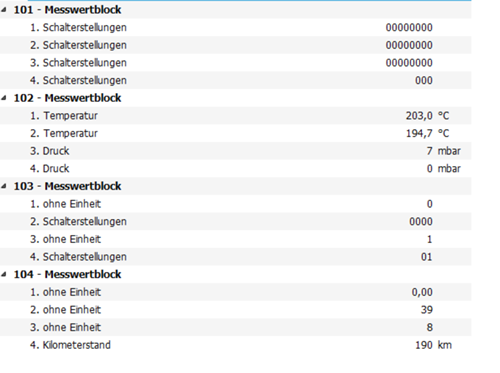This screenshot has height=373, width=500.
Task: Select 2. ohne Einheit with value 39
Action: pos(236,310)
